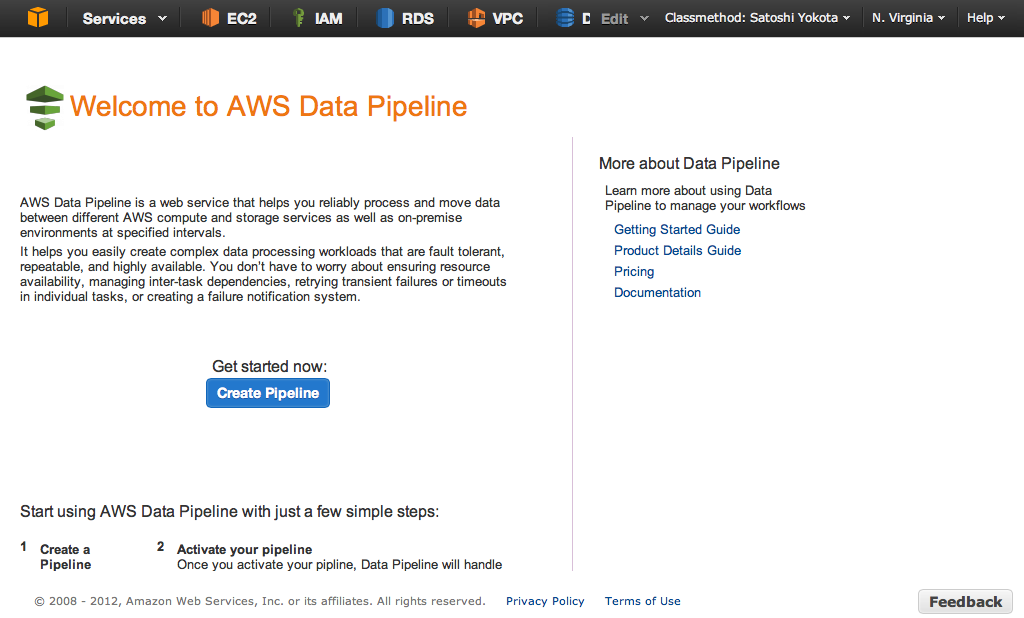This screenshot has width=1024, height=618.
Task: Open the Help dropdown
Action: pos(984,17)
